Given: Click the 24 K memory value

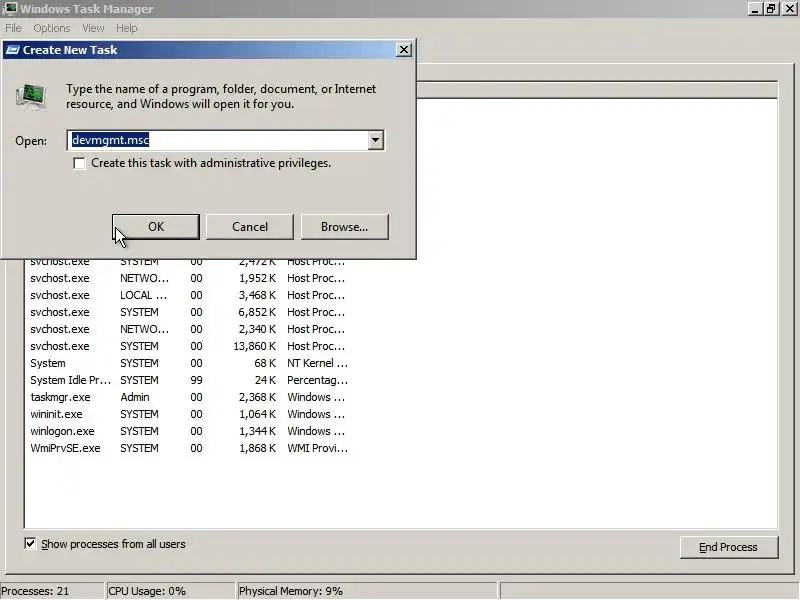Looking at the screenshot, I should tap(265, 380).
